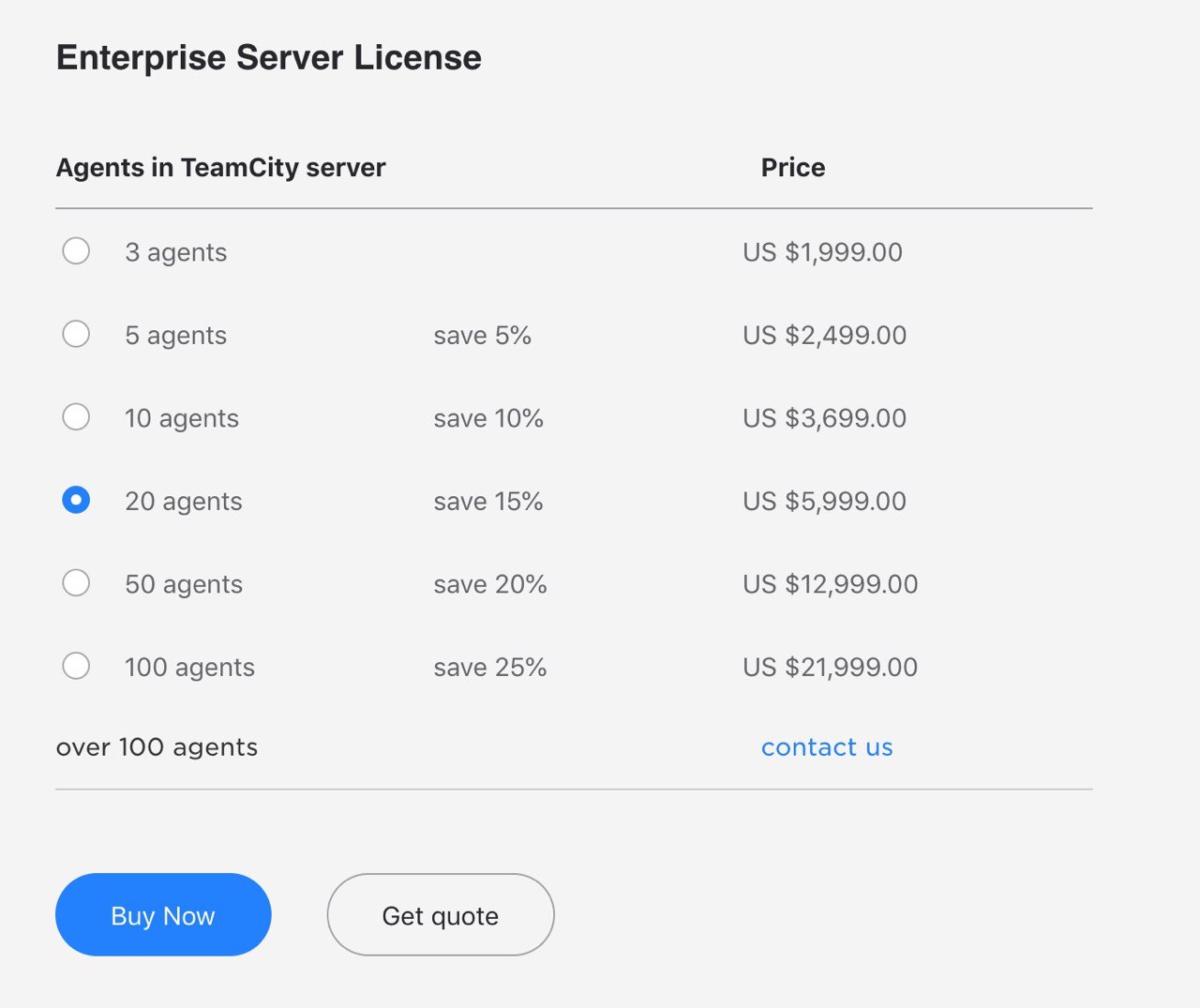Click the selected 20 agents radio button
1200x1008 pixels.
coord(76,500)
